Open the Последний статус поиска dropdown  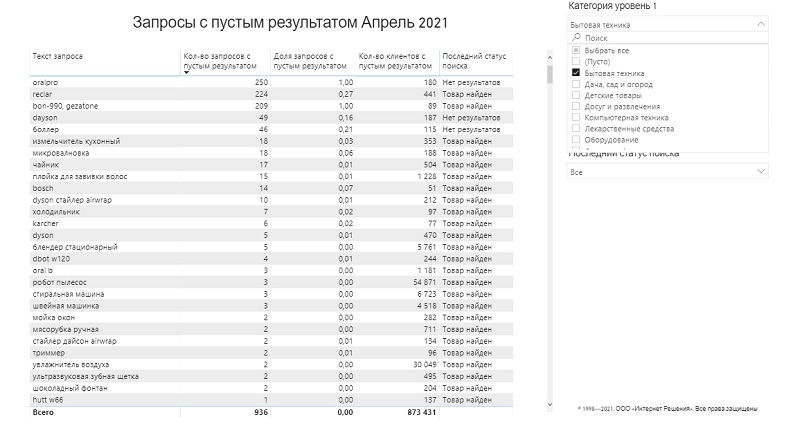point(667,171)
